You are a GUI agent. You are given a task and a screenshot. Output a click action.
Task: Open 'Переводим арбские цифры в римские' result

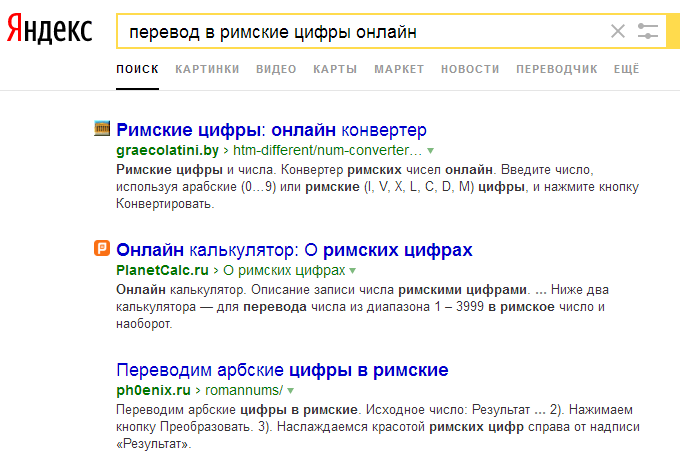pyautogui.click(x=282, y=370)
